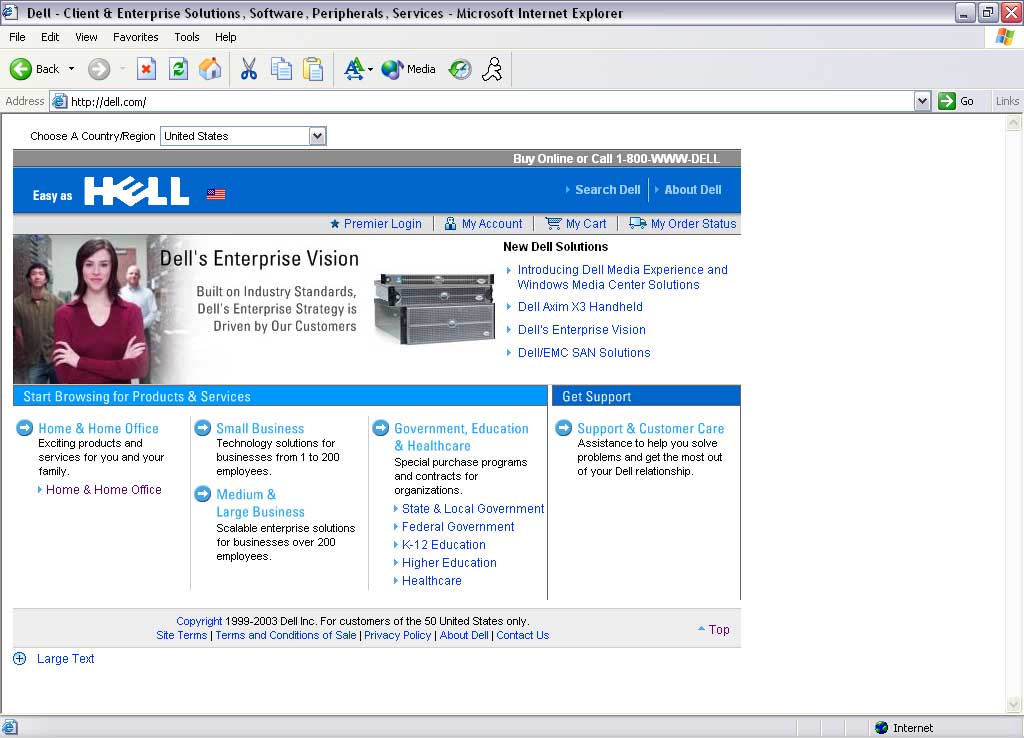Click the Small Business arrow icon

click(x=203, y=428)
